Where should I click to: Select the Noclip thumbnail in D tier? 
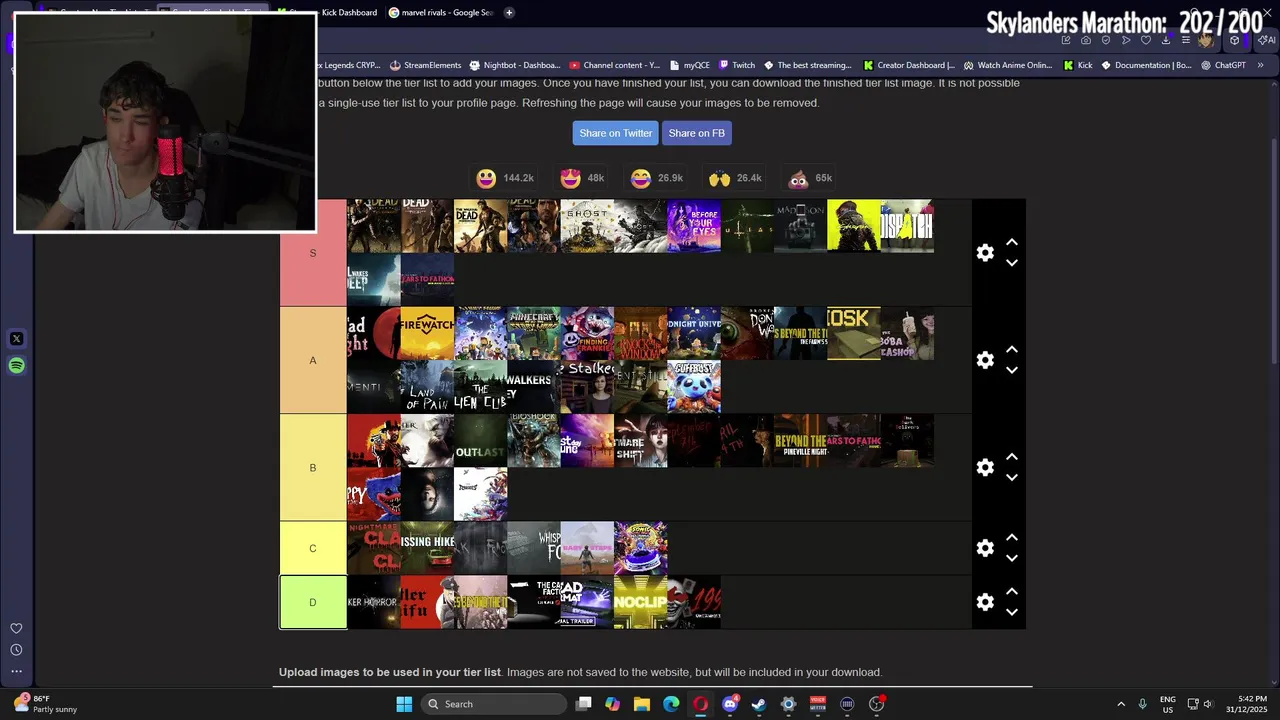640,602
